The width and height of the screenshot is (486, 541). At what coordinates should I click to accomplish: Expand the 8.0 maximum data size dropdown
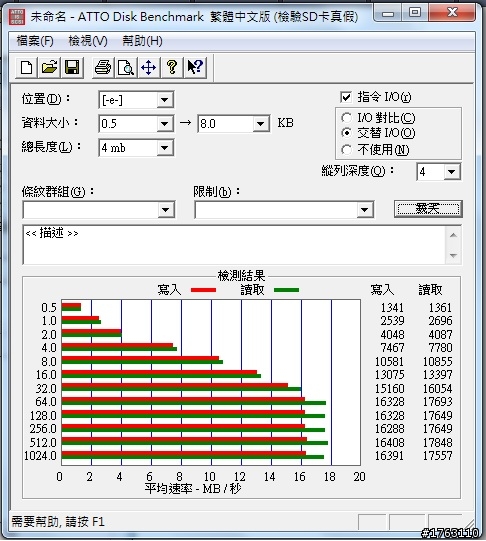260,124
